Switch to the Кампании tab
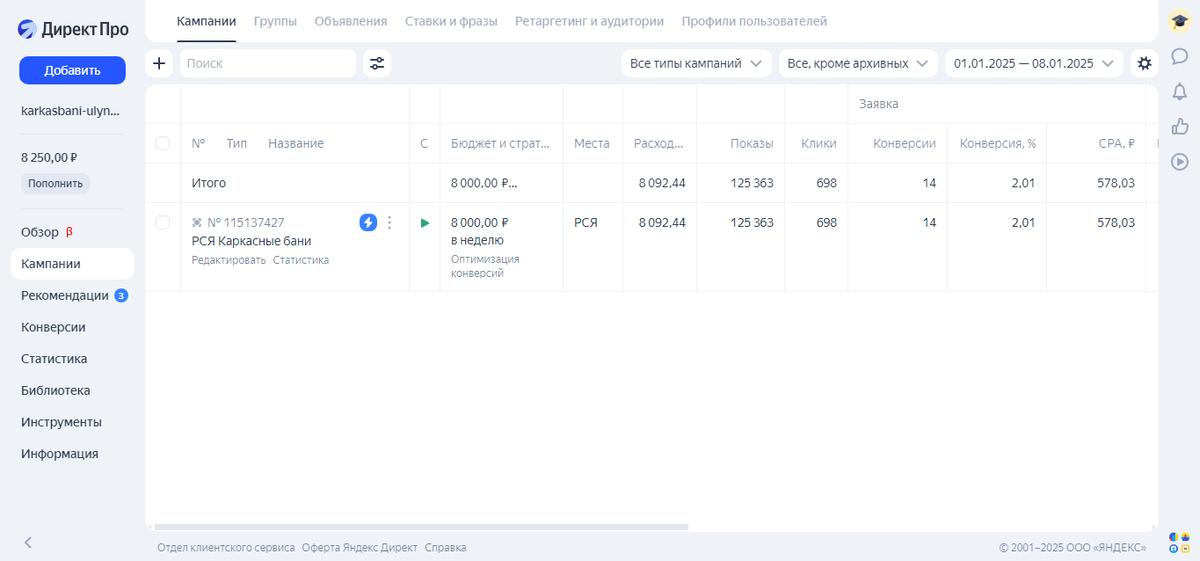Screen dimensions: 1200x561 (206, 21)
